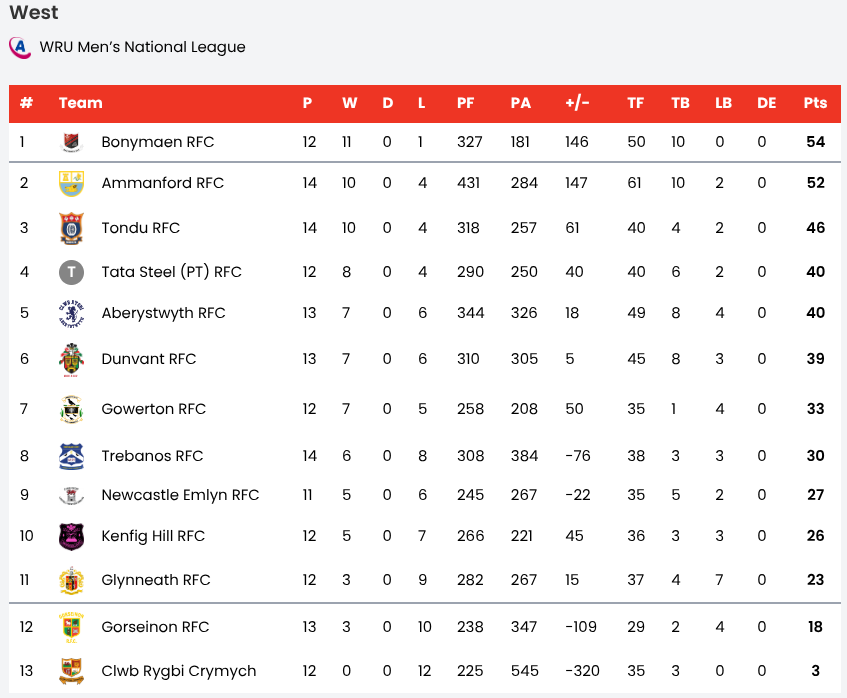847x698 pixels.
Task: Select the Clwb Rygbi Crymych row name
Action: (179, 671)
